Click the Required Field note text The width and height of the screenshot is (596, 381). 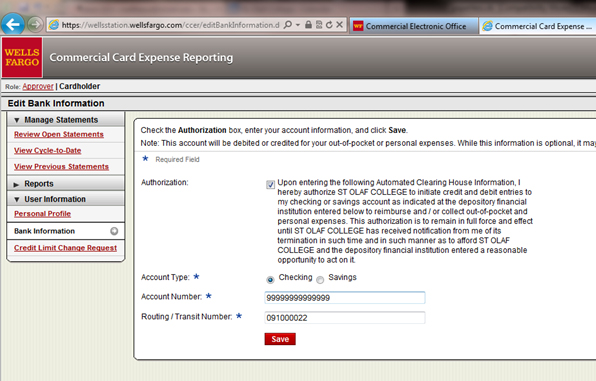pos(177,159)
